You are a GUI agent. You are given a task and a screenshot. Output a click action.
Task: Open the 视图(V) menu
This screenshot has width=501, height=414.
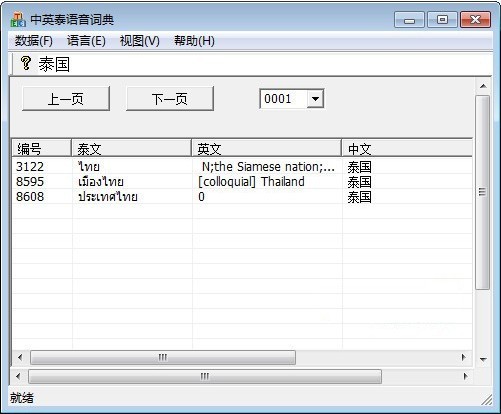pyautogui.click(x=139, y=41)
